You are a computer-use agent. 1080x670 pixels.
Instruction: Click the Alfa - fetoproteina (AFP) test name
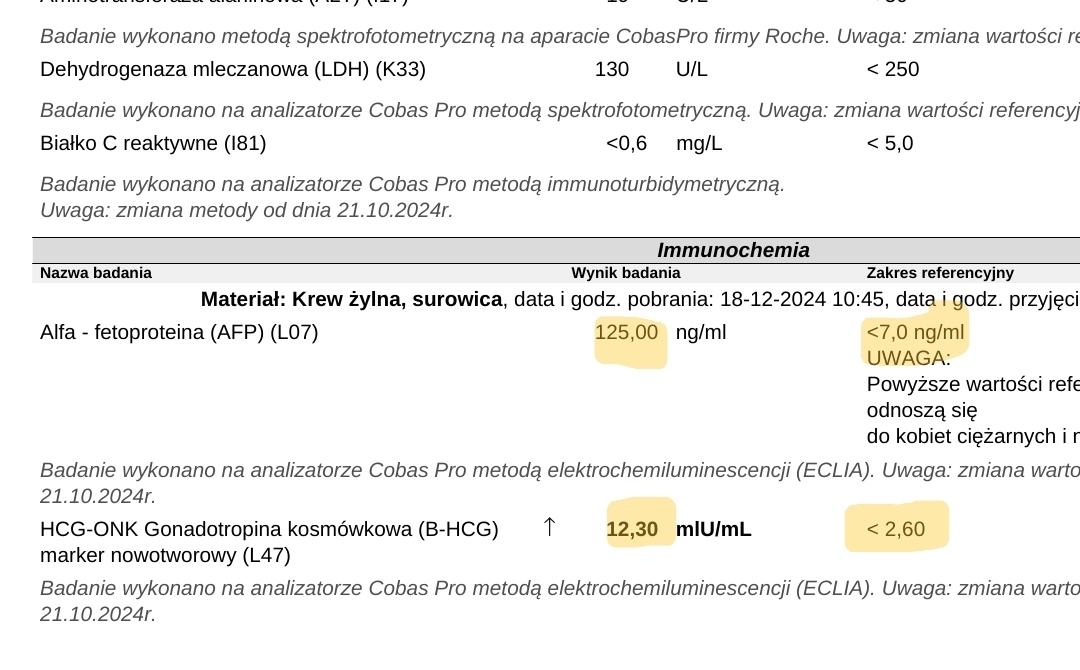click(179, 332)
